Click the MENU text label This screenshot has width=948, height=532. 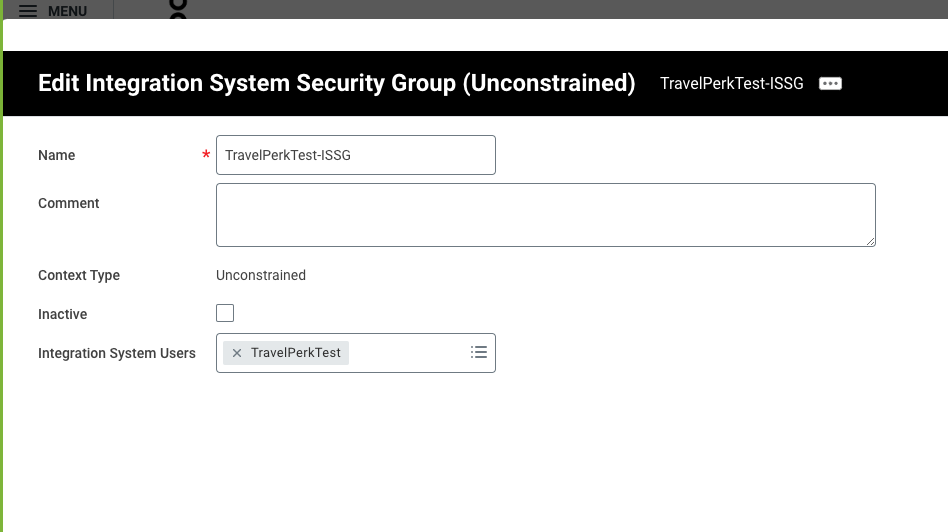click(x=67, y=11)
